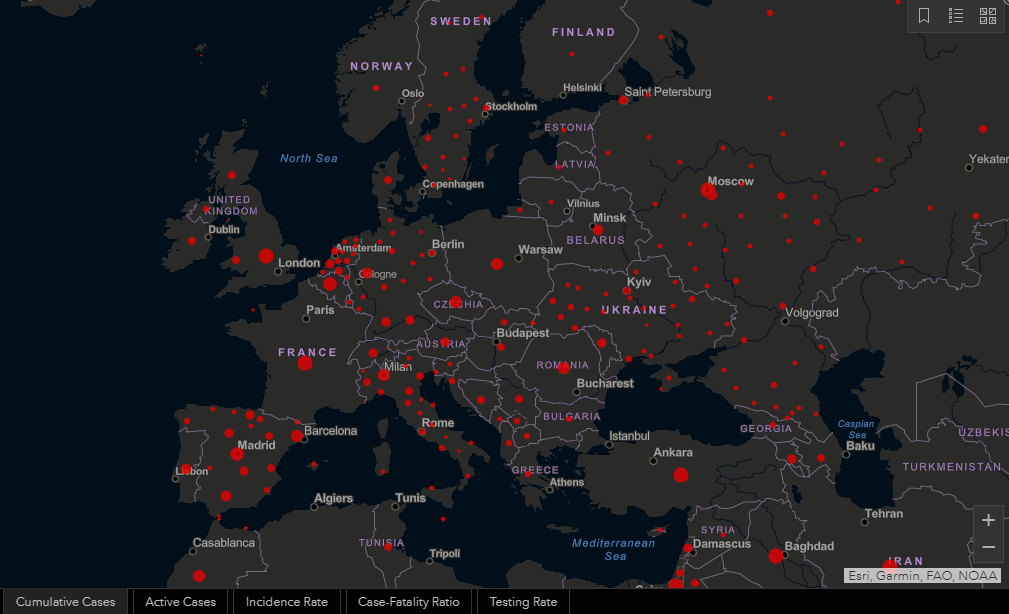The image size is (1009, 614).
Task: Select the red case marker near London
Action: click(266, 256)
